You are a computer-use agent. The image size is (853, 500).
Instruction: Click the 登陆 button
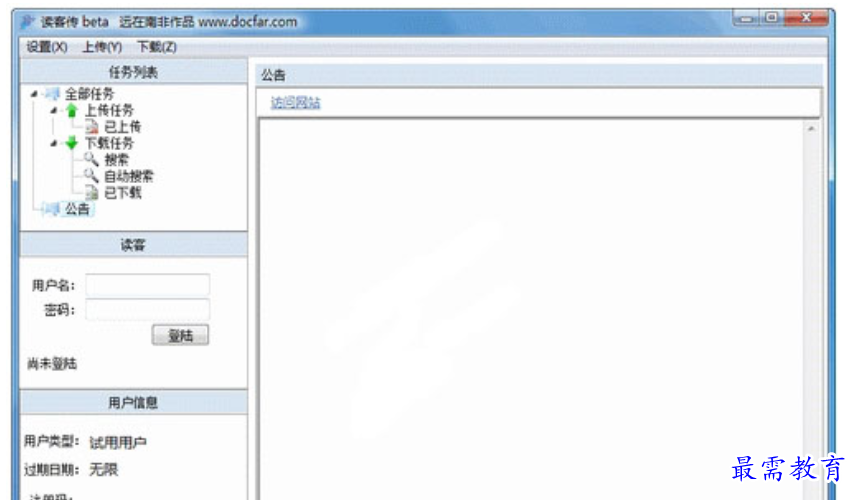click(x=180, y=335)
